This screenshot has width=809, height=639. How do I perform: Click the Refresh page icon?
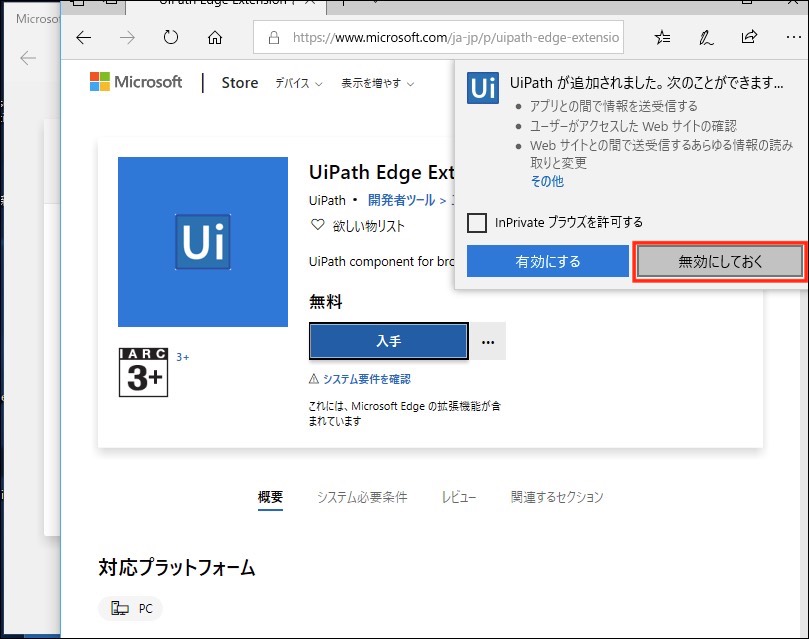(x=170, y=38)
